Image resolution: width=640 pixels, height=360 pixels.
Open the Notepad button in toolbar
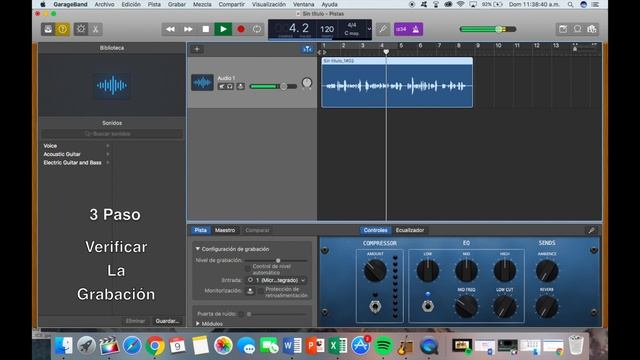tap(563, 29)
